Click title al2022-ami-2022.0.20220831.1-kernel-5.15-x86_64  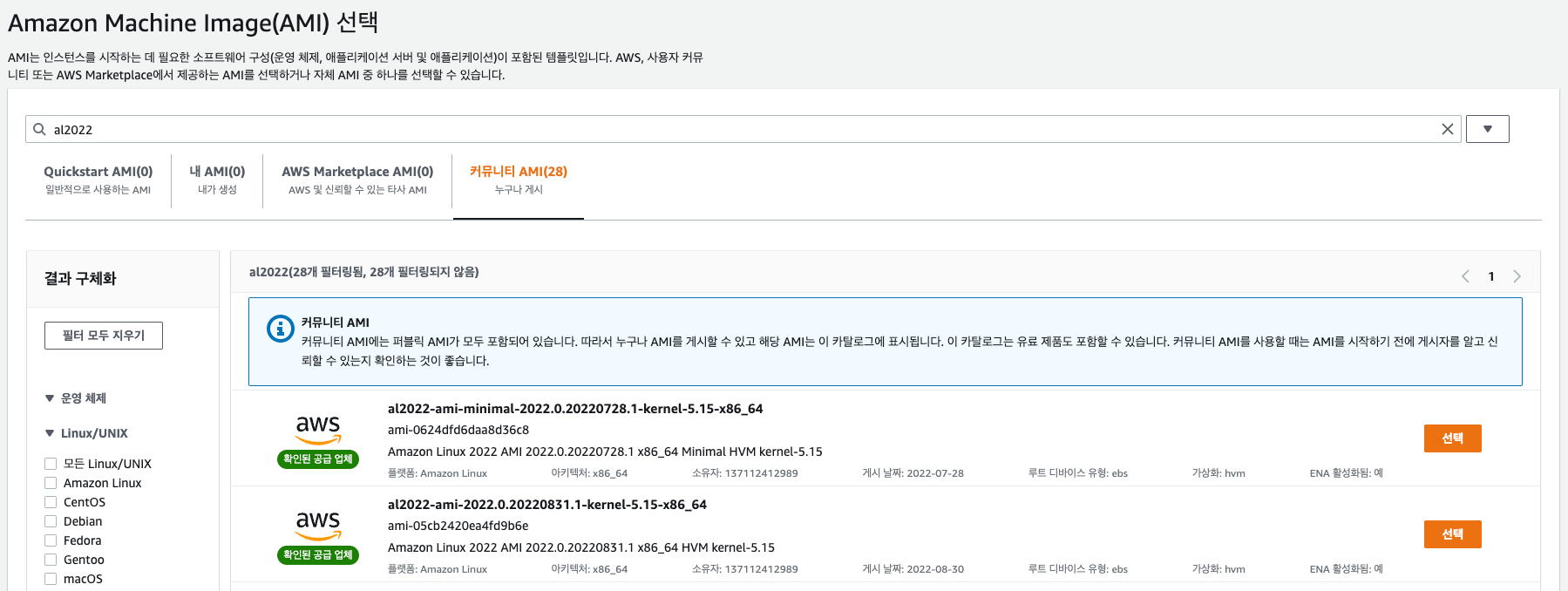point(547,505)
